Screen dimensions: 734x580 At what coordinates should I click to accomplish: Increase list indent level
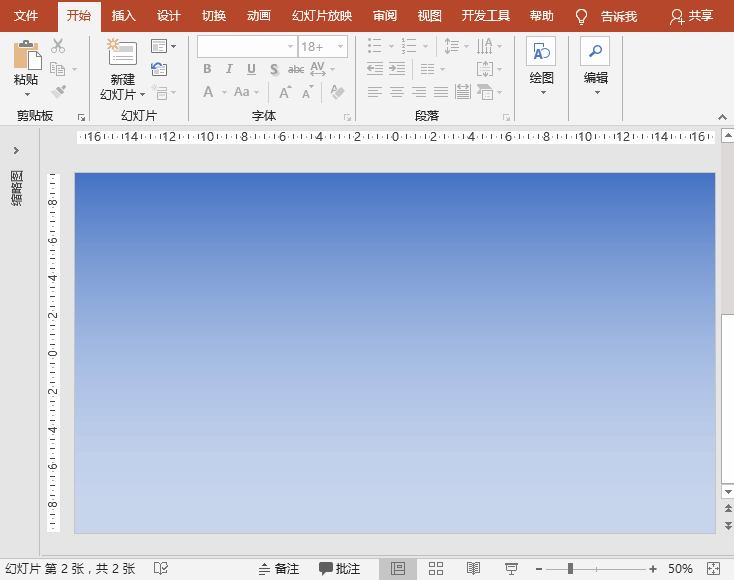tap(397, 69)
